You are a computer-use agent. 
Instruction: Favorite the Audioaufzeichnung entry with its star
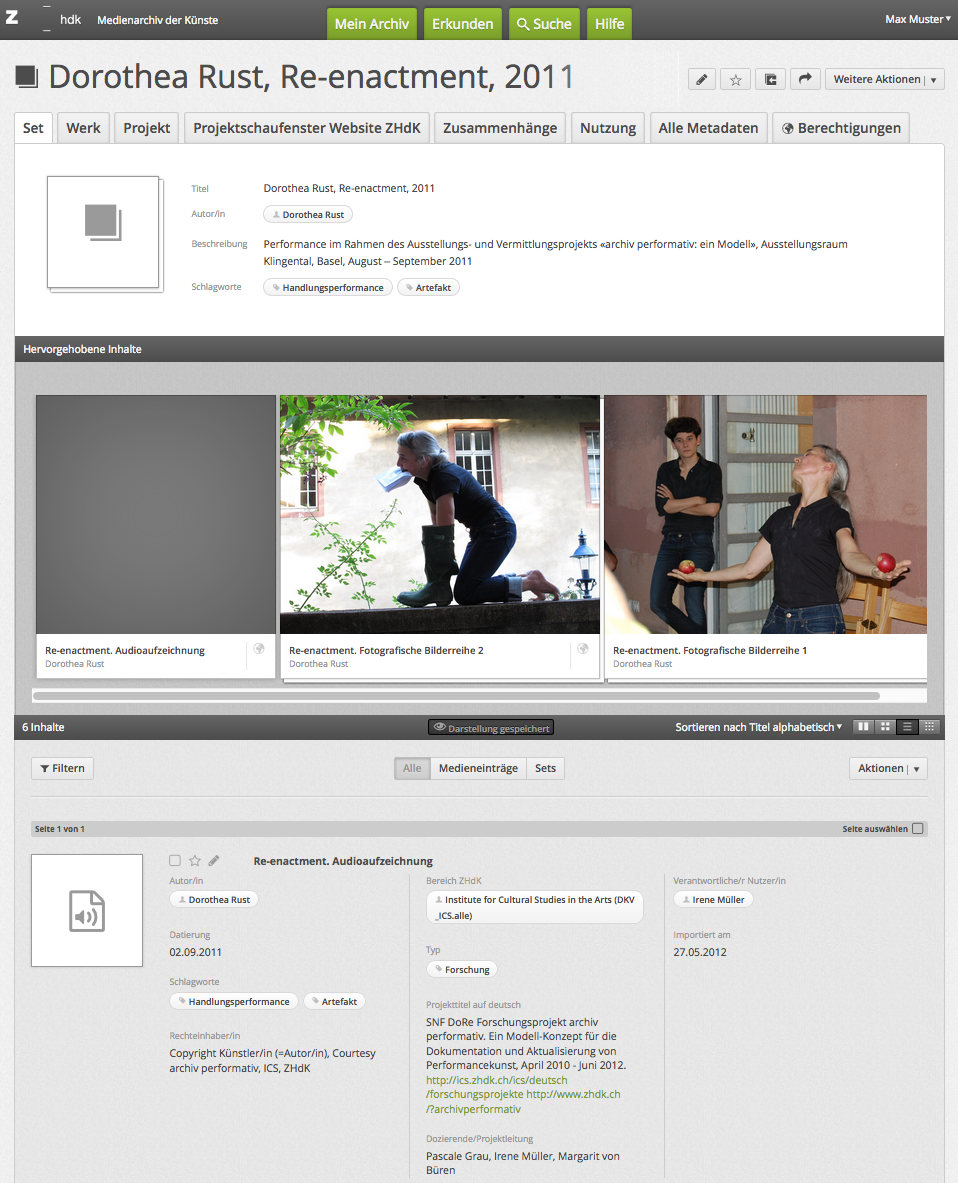pos(195,861)
